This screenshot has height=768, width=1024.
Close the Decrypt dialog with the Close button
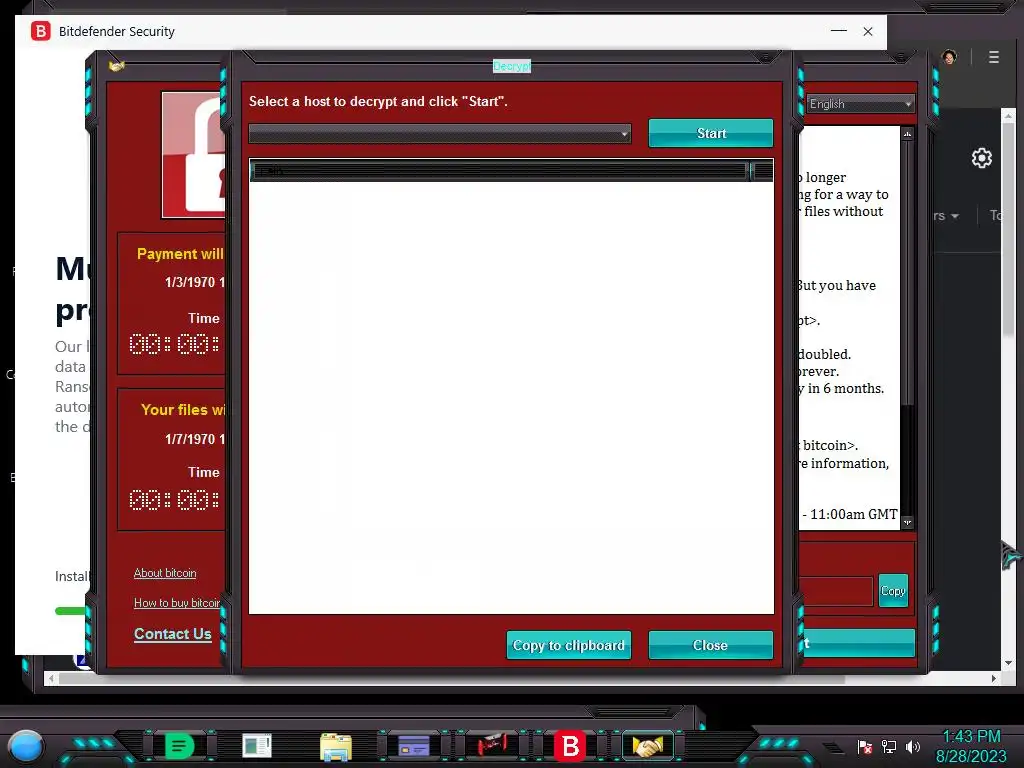point(711,645)
